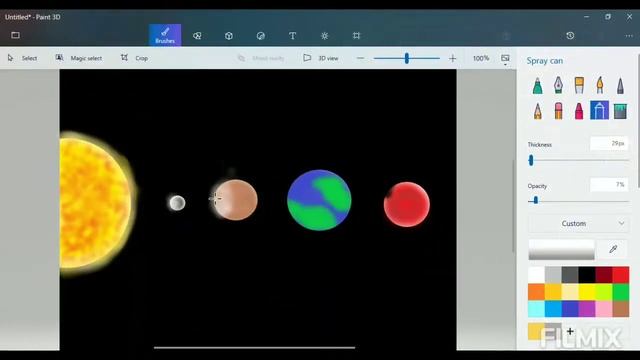Screen dimensions: 640x360
Task: Open the three-dot more options menu
Action: (629, 36)
